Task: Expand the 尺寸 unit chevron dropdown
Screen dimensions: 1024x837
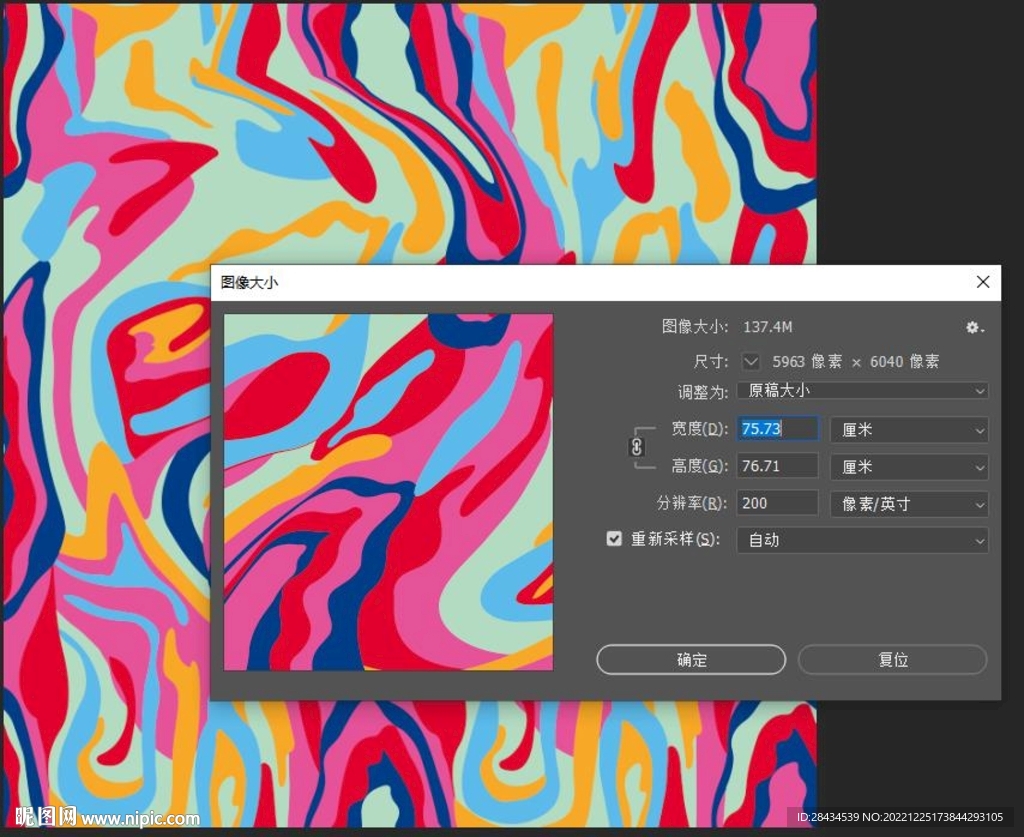Action: (x=751, y=362)
